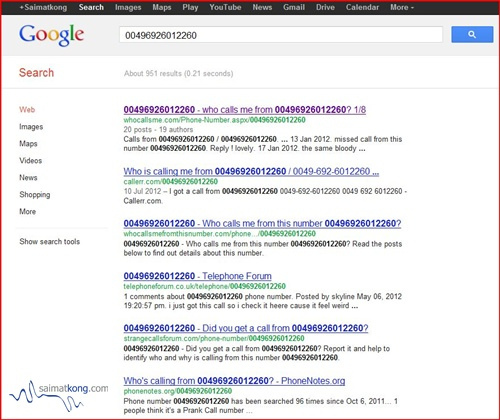Viewport: 500px width, 420px height.
Task: Open Drive in the top bar
Action: pos(325,7)
